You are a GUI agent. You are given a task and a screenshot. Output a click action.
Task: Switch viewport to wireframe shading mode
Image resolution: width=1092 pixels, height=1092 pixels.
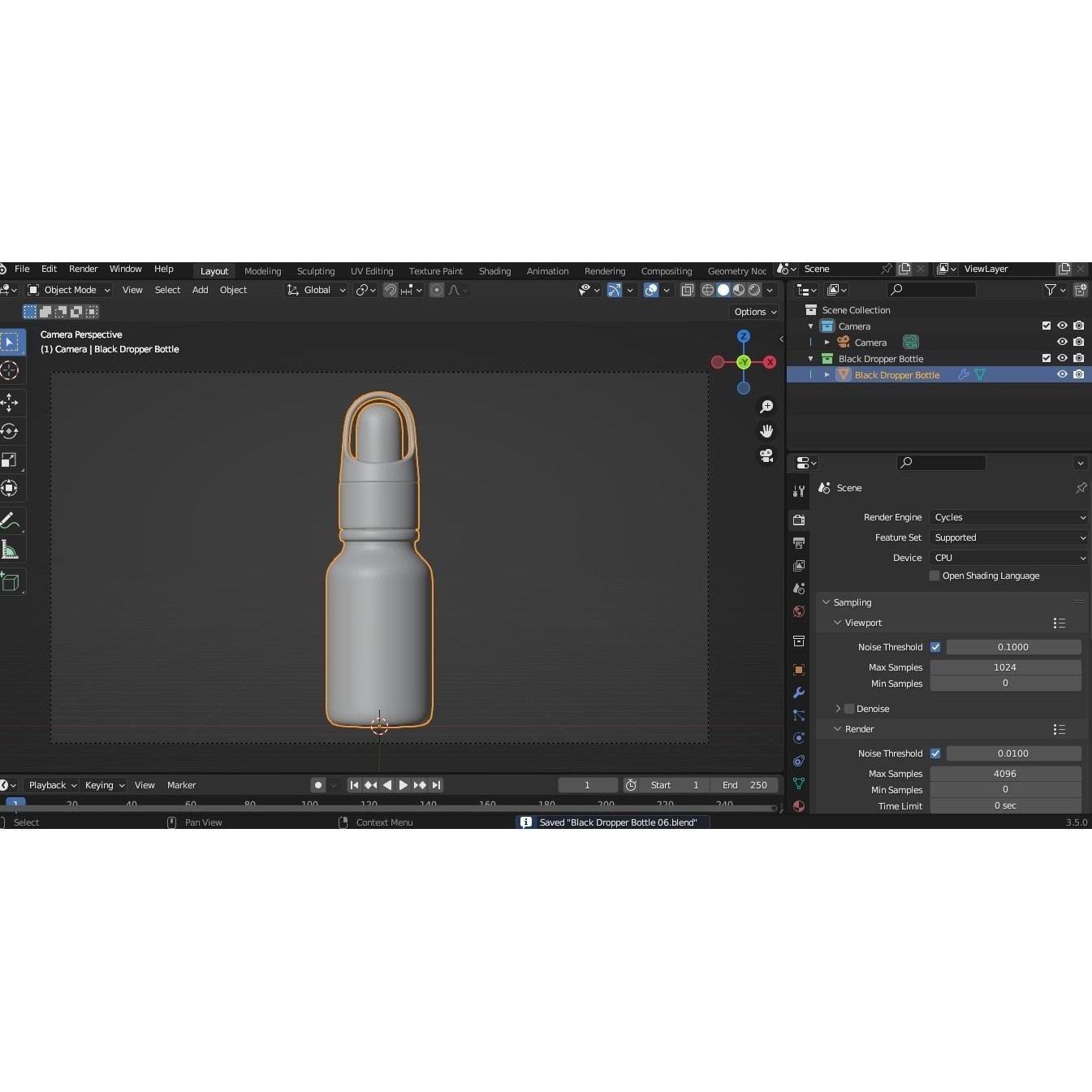click(x=707, y=290)
